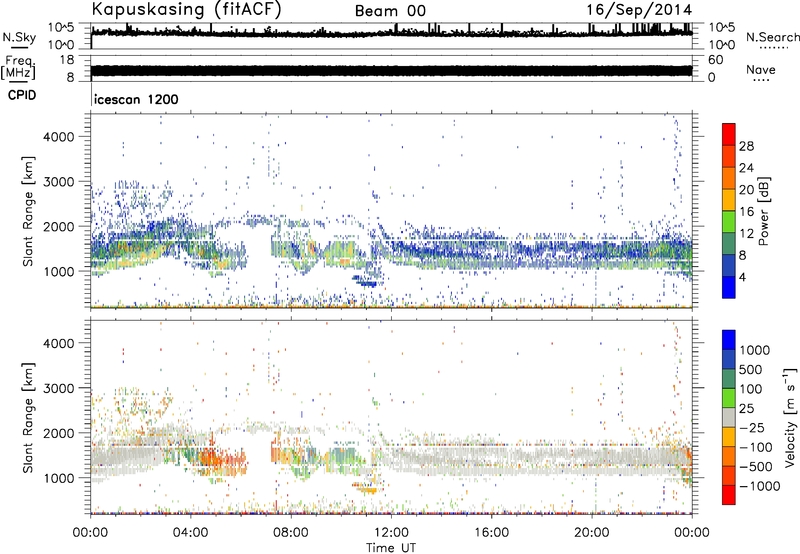Select the Freq. [MHz] axis label
The image size is (800, 554).
(x=18, y=68)
